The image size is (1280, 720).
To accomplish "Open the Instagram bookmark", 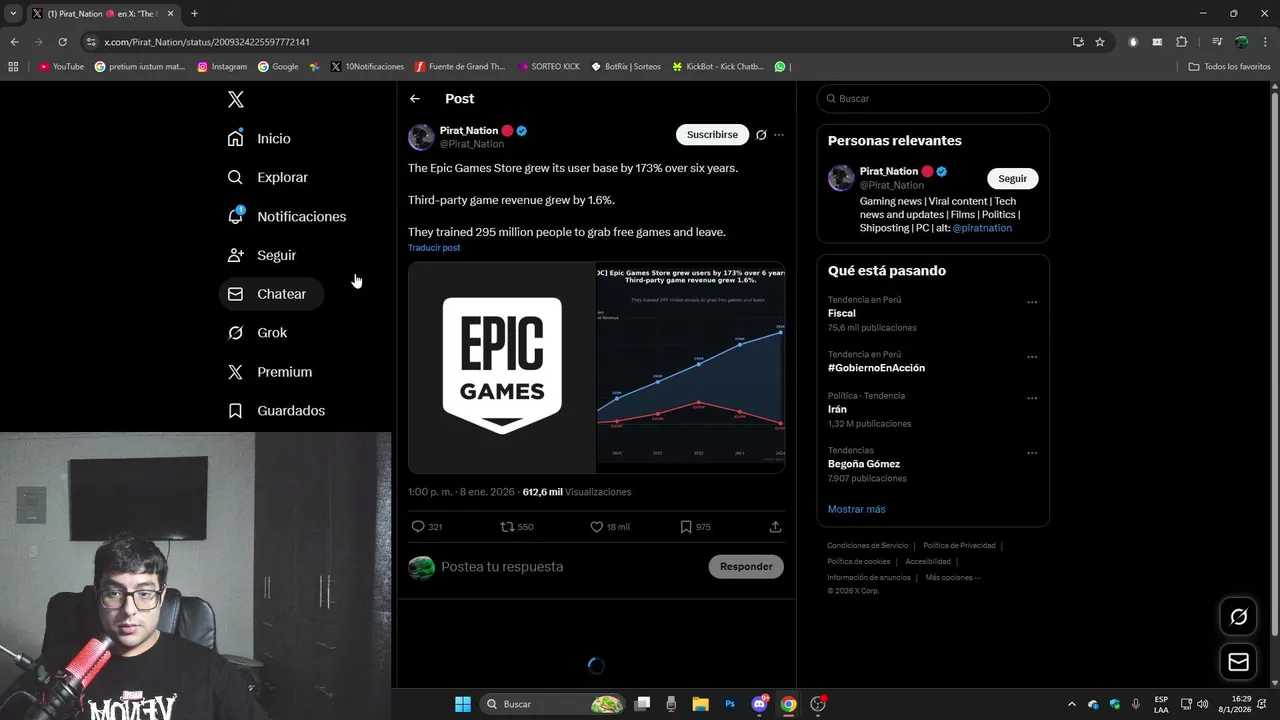I will (222, 67).
